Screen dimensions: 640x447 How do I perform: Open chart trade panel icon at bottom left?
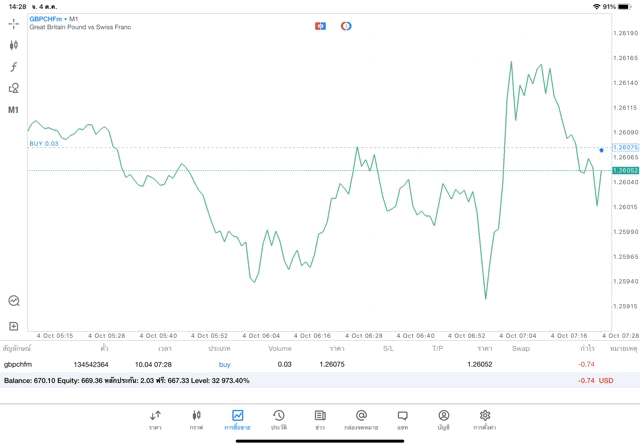(x=14, y=300)
